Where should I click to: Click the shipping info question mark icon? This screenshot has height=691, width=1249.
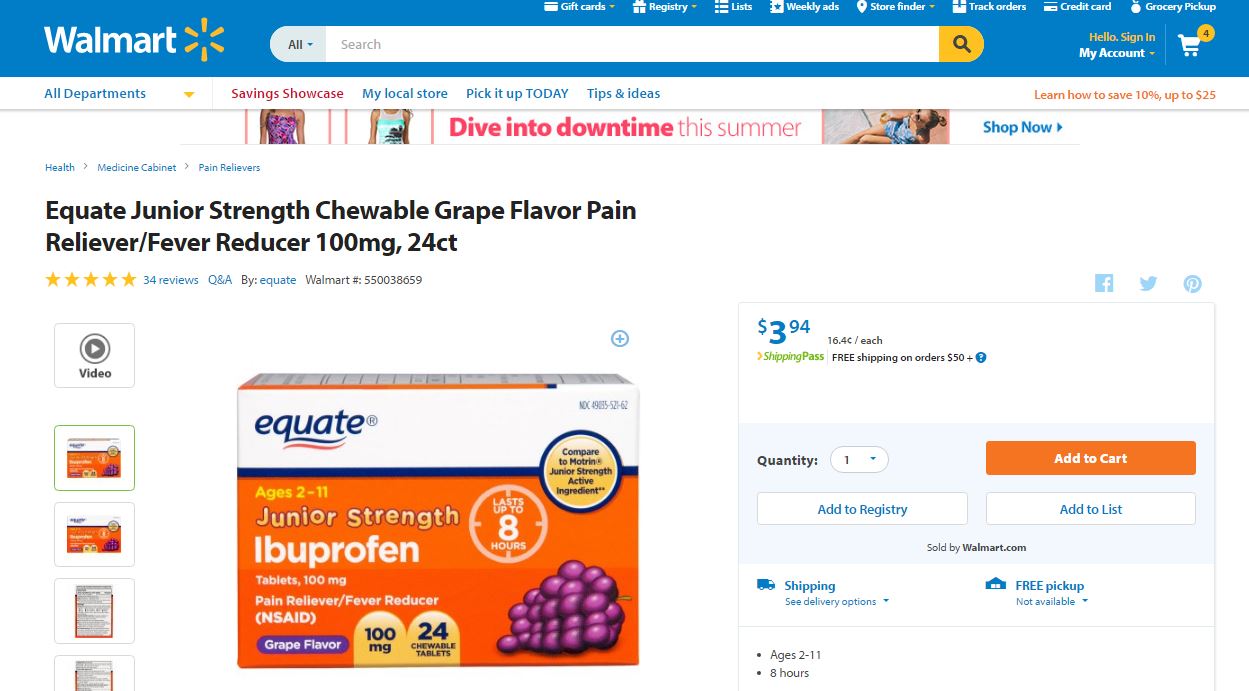(981, 358)
